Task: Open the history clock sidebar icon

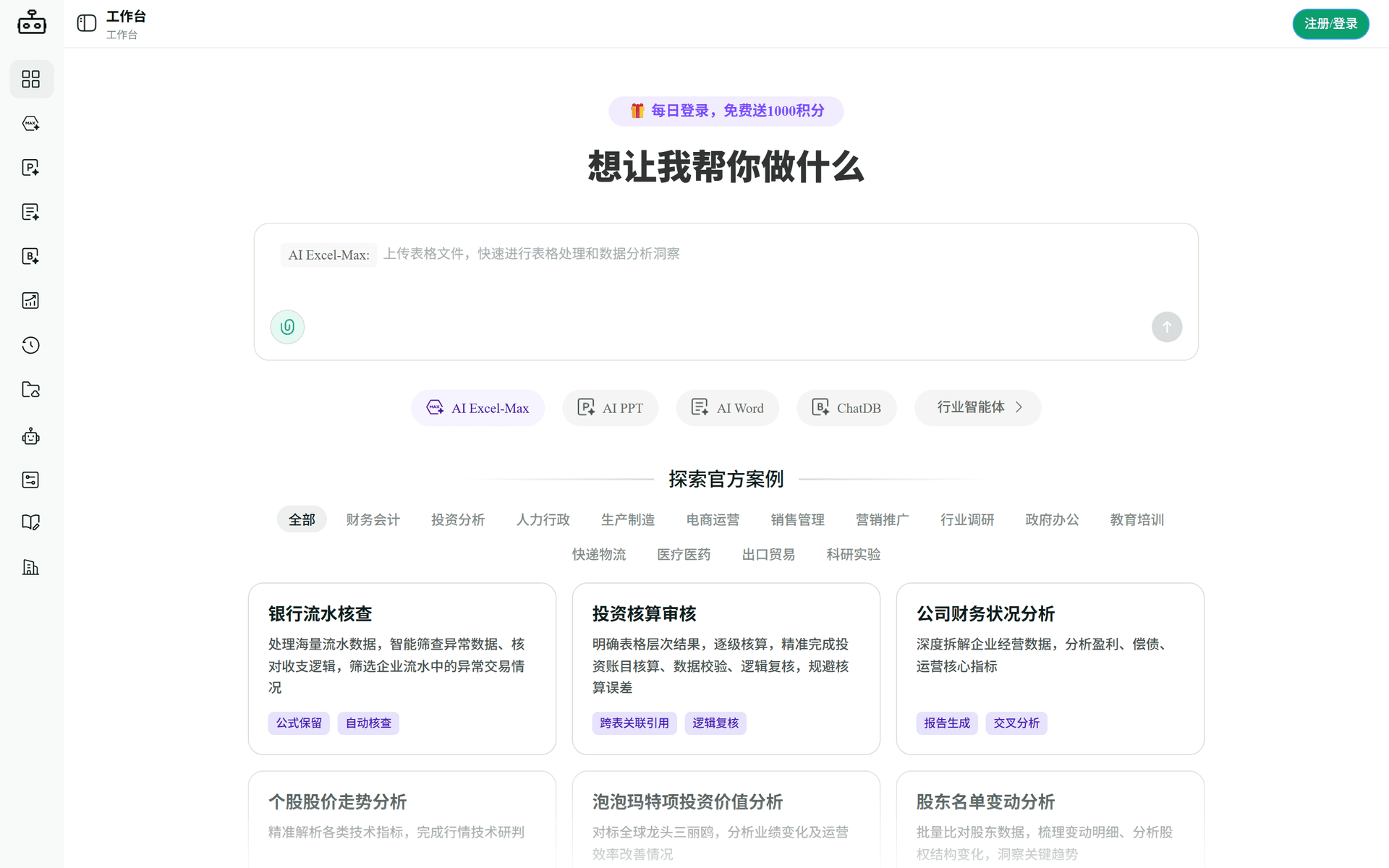Action: (x=31, y=345)
